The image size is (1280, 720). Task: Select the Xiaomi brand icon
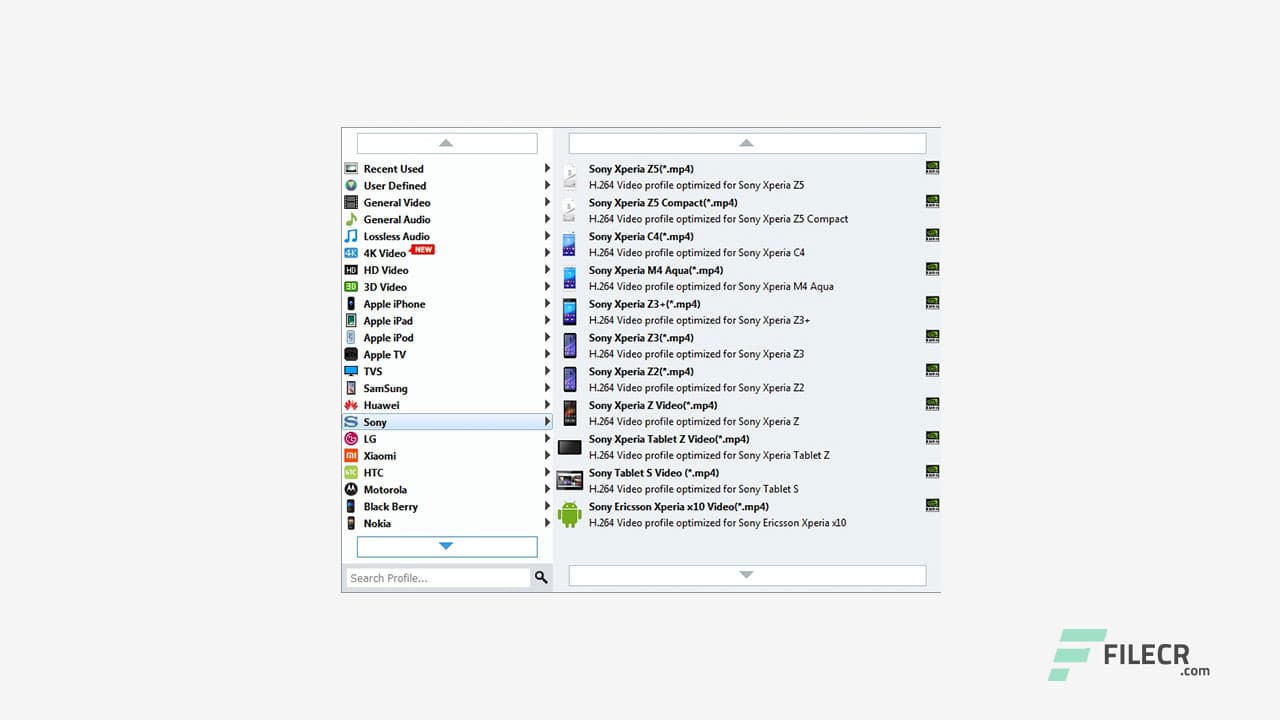tap(352, 456)
